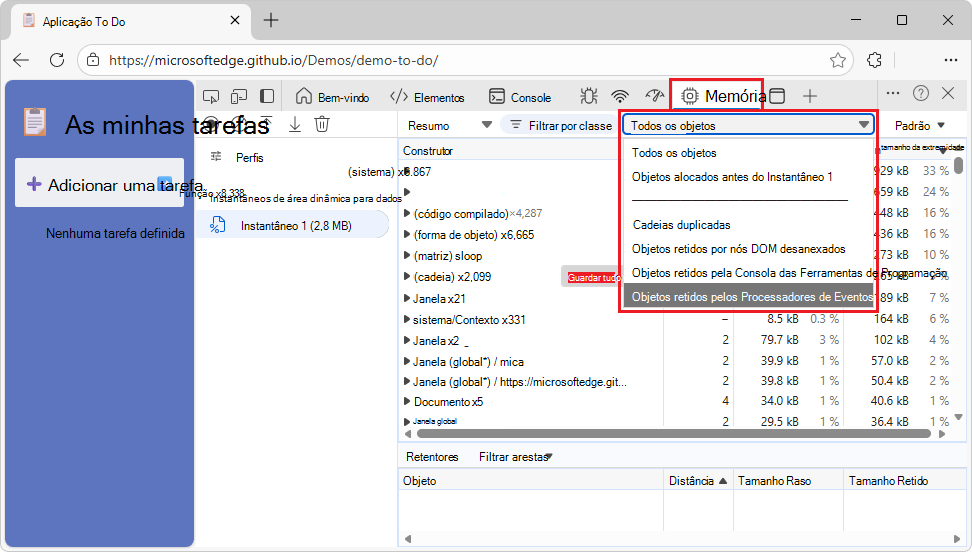Click the inspect element icon in DevTools

(211, 96)
